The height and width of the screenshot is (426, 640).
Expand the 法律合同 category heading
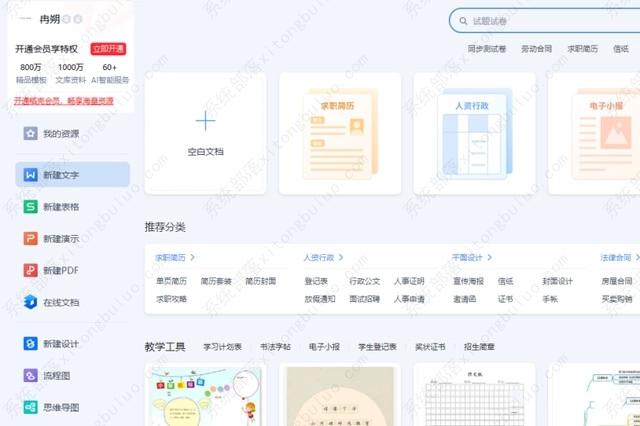[616, 257]
